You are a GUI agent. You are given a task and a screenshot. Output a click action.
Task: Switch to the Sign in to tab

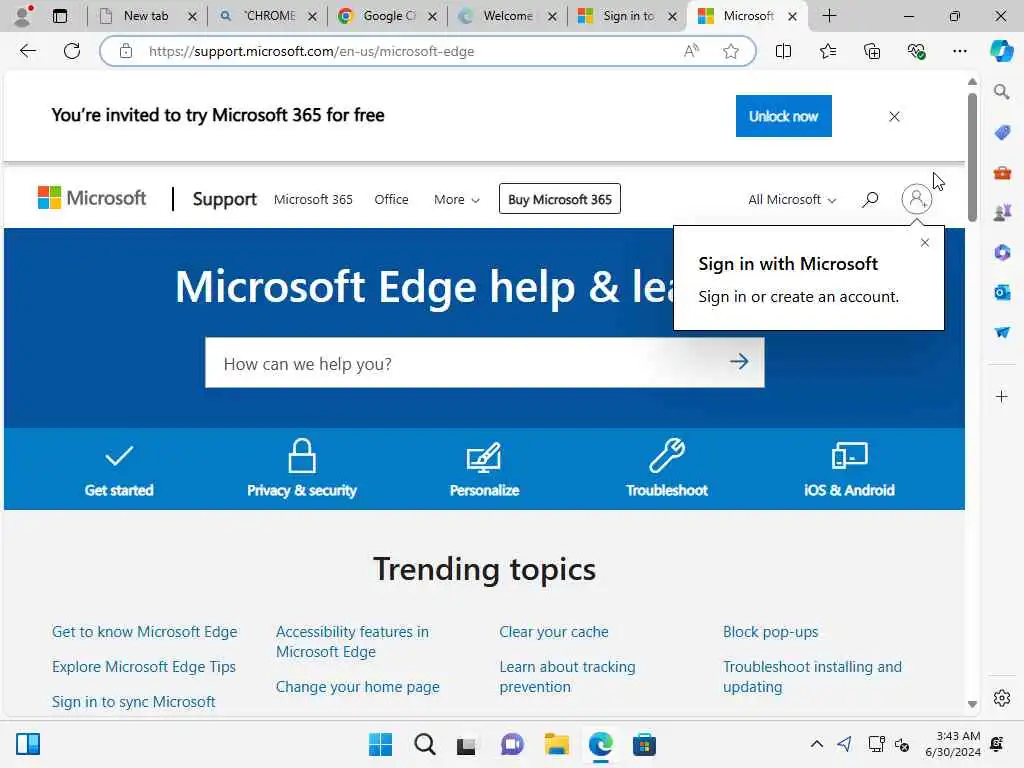point(628,16)
